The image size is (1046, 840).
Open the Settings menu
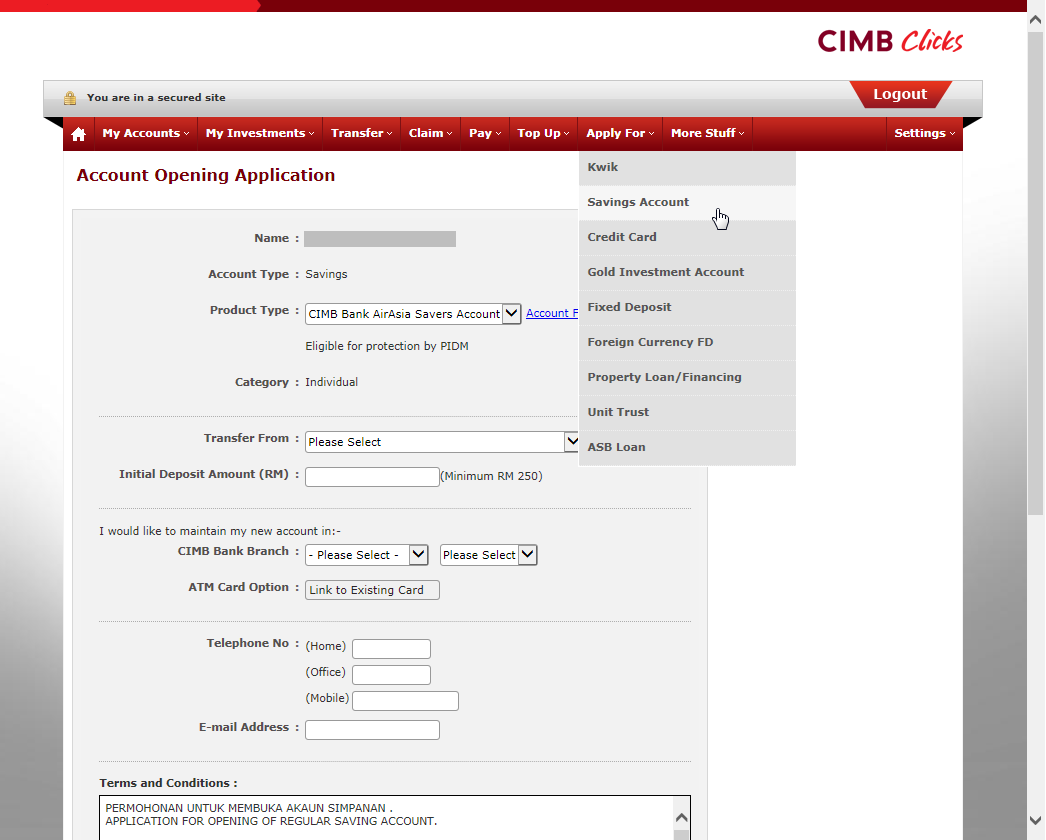[x=925, y=133]
